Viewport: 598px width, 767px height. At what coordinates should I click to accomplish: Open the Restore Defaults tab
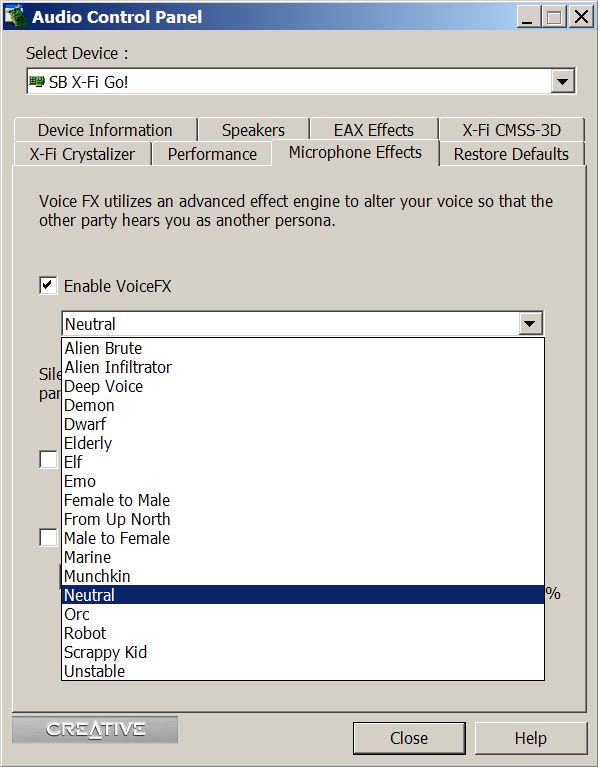click(x=511, y=154)
